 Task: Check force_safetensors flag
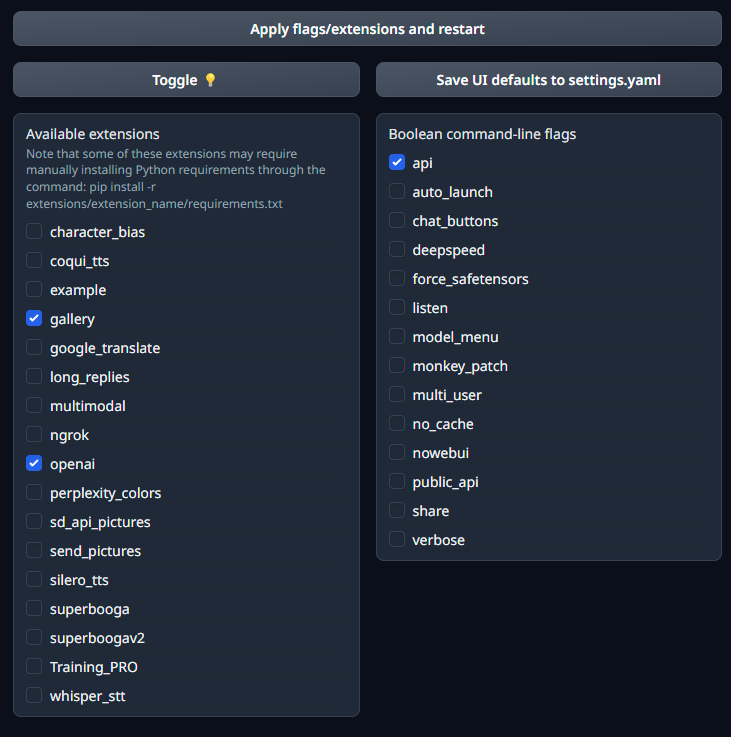[397, 278]
